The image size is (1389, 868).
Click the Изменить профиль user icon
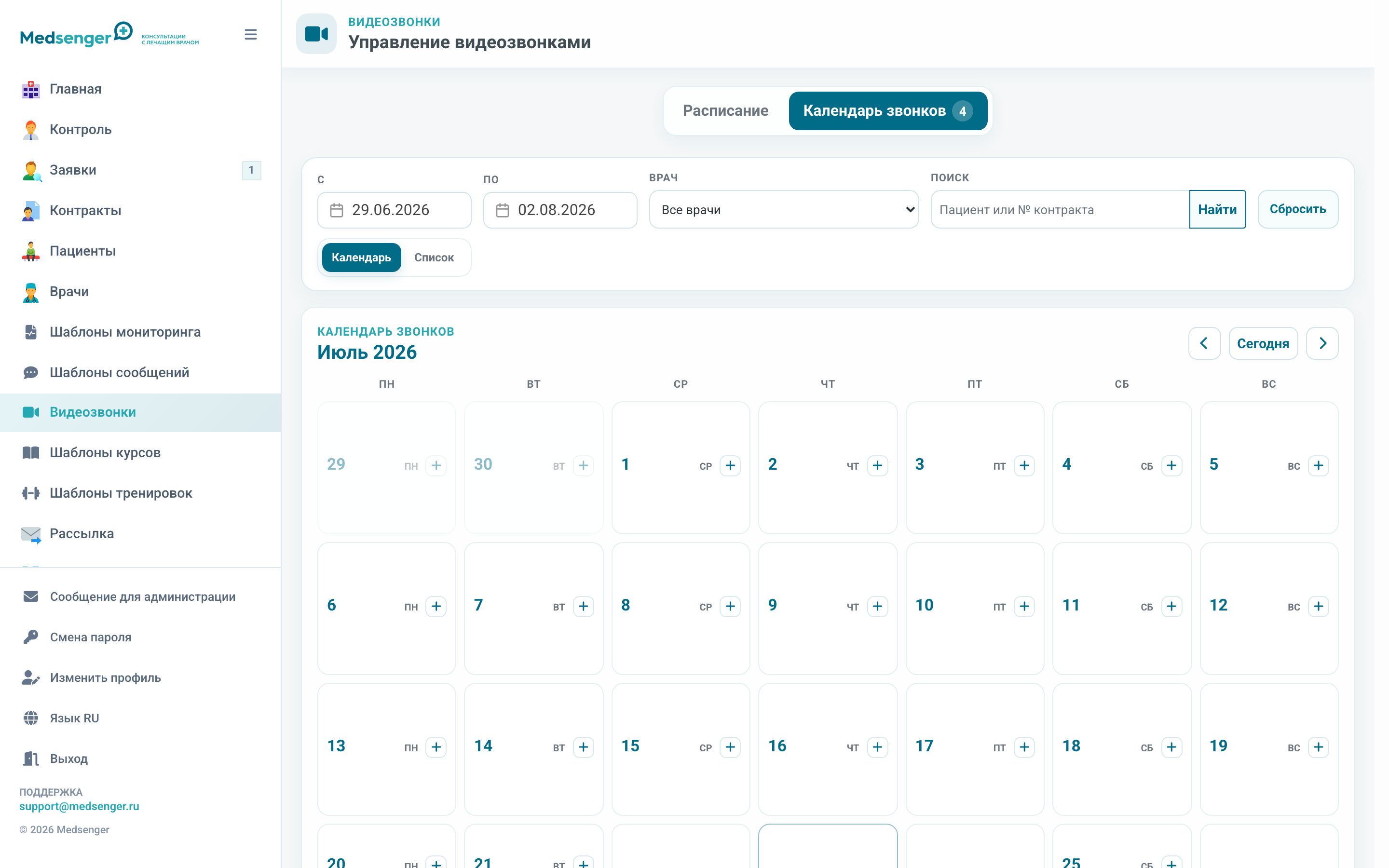[31, 678]
